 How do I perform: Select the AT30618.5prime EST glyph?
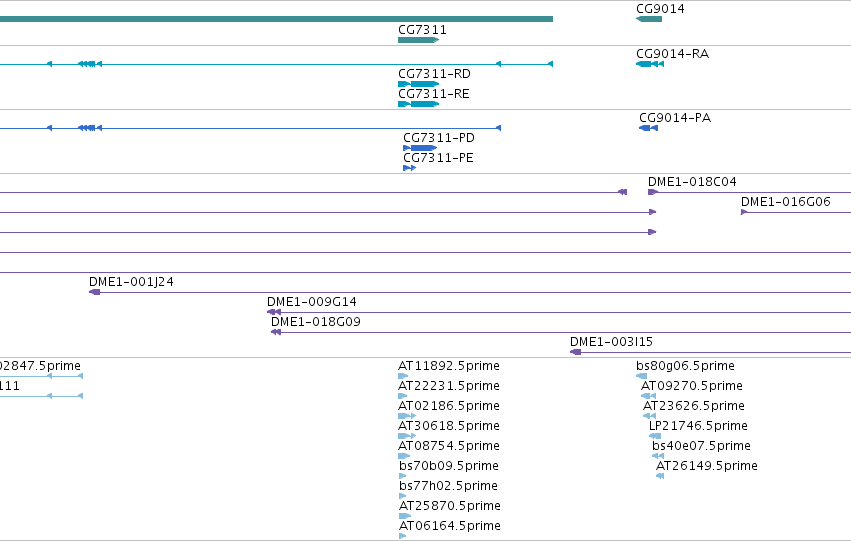click(x=407, y=436)
